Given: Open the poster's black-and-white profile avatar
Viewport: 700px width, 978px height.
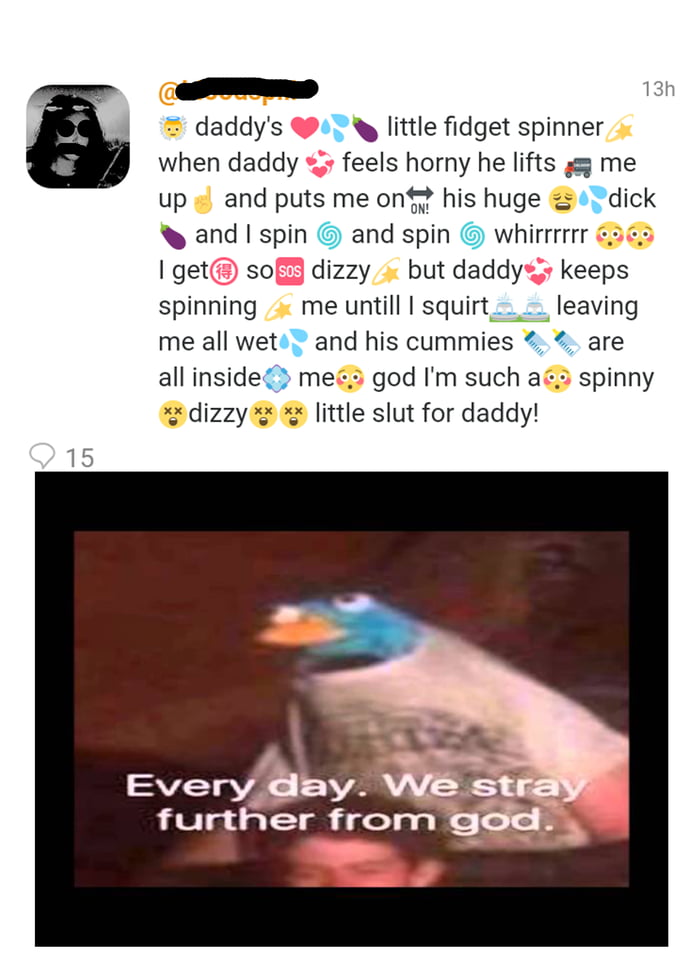Looking at the screenshot, I should point(78,136).
